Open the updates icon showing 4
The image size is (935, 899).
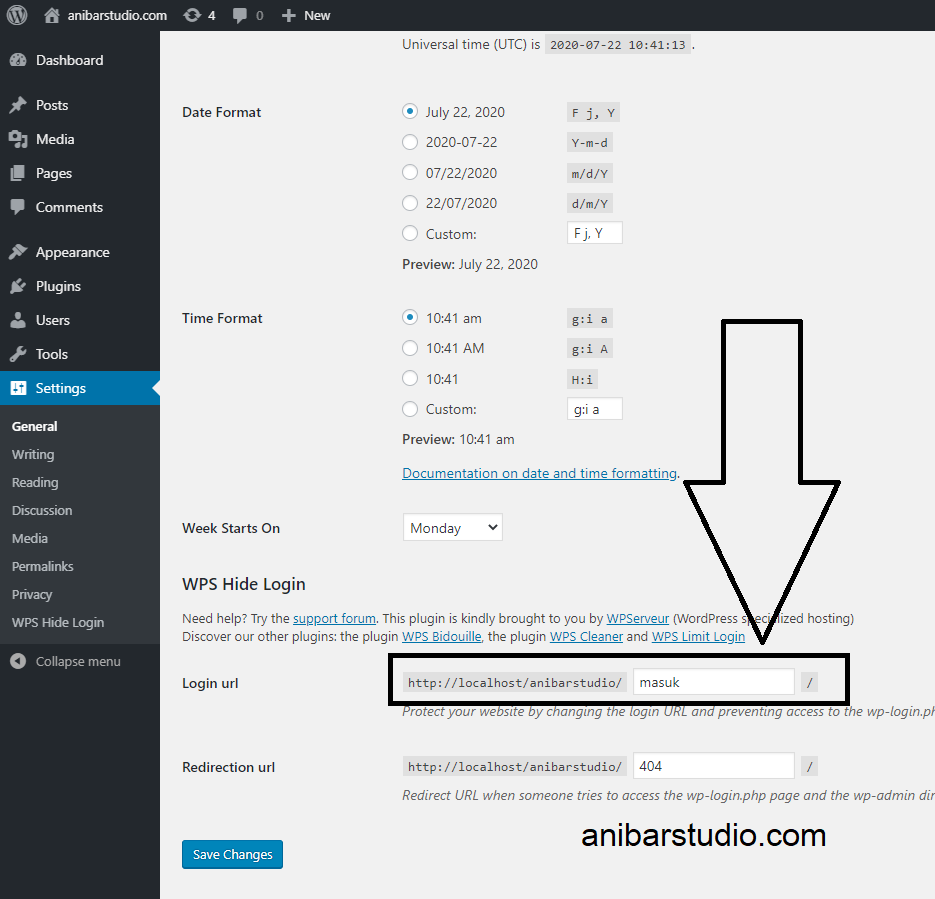(192, 15)
